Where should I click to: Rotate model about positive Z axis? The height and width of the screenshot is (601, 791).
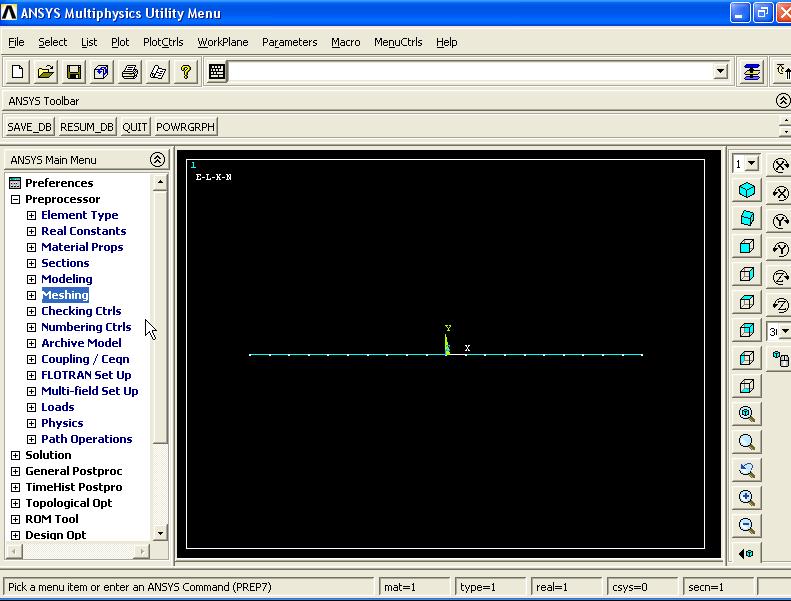(780, 277)
